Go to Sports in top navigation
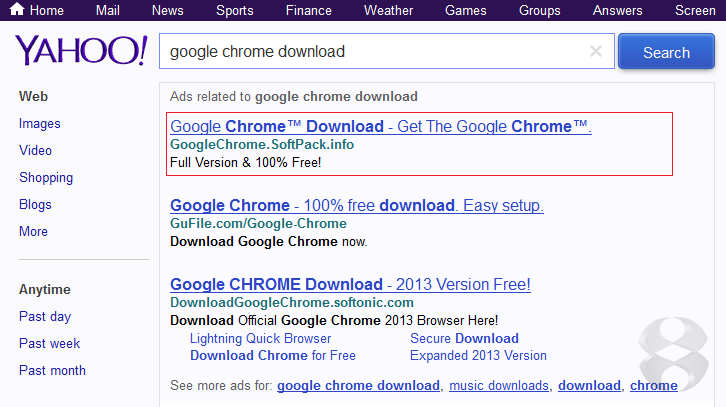This screenshot has width=726, height=407. coord(235,10)
